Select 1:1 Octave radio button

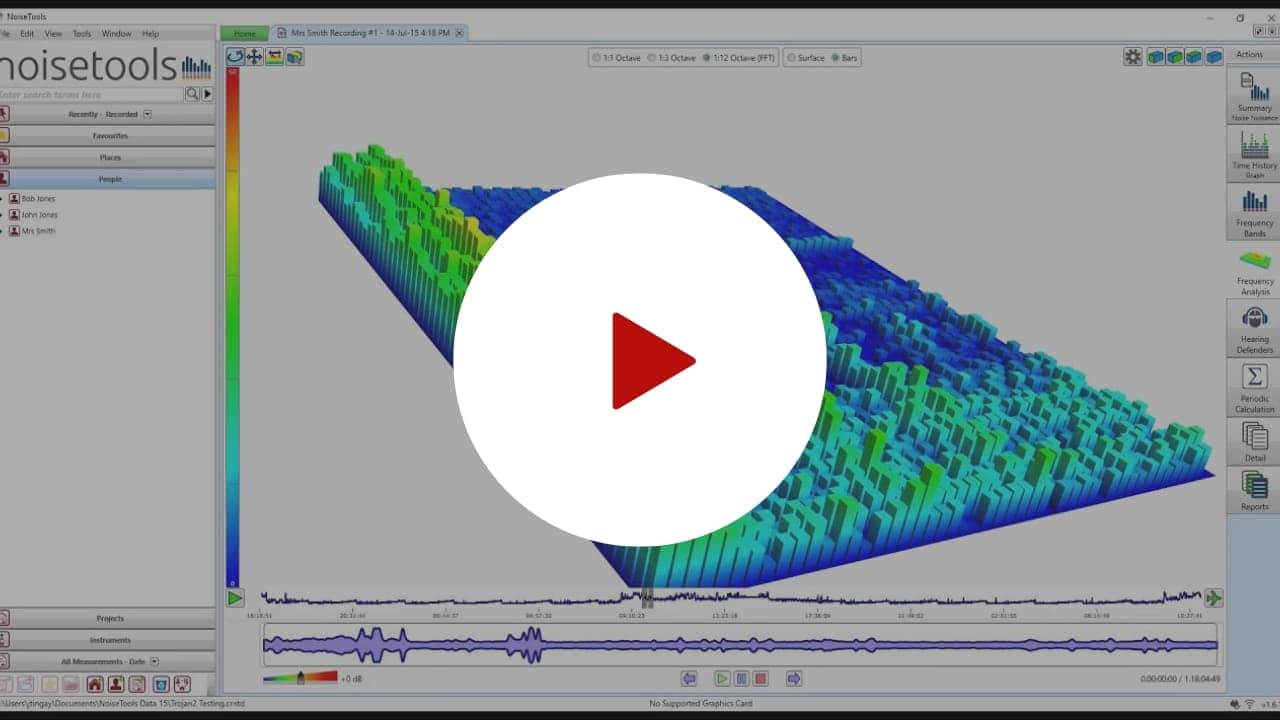[x=597, y=58]
